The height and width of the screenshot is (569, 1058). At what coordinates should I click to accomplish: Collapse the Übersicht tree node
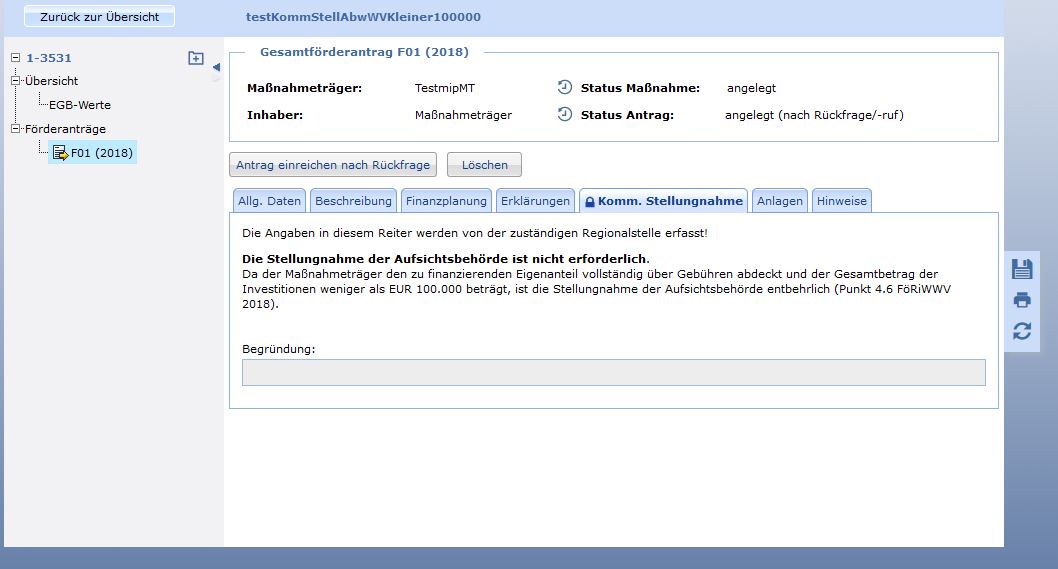pos(16,80)
